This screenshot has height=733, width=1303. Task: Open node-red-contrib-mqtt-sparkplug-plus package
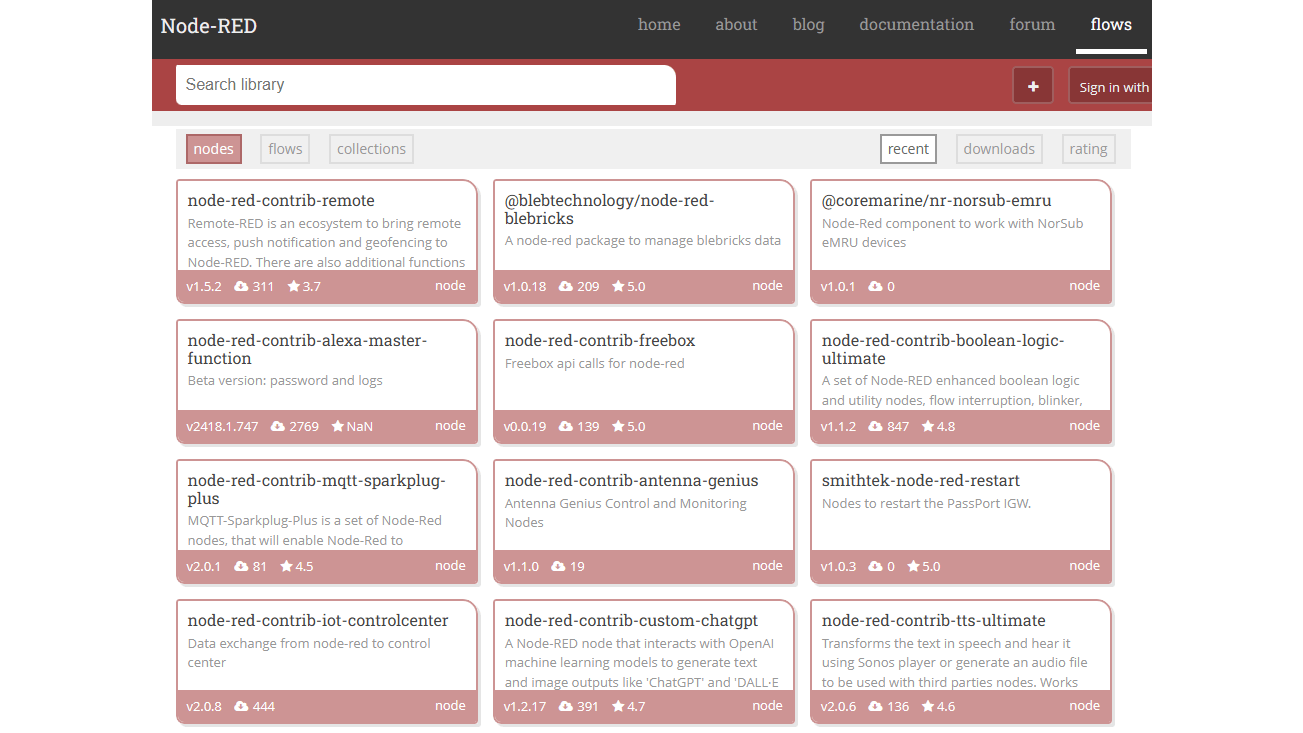coord(317,490)
